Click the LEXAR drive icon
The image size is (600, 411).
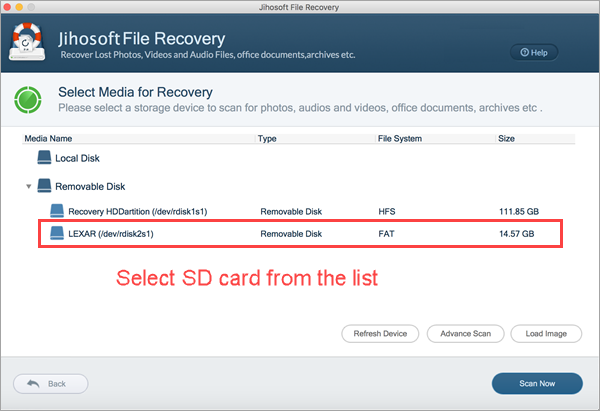point(57,233)
